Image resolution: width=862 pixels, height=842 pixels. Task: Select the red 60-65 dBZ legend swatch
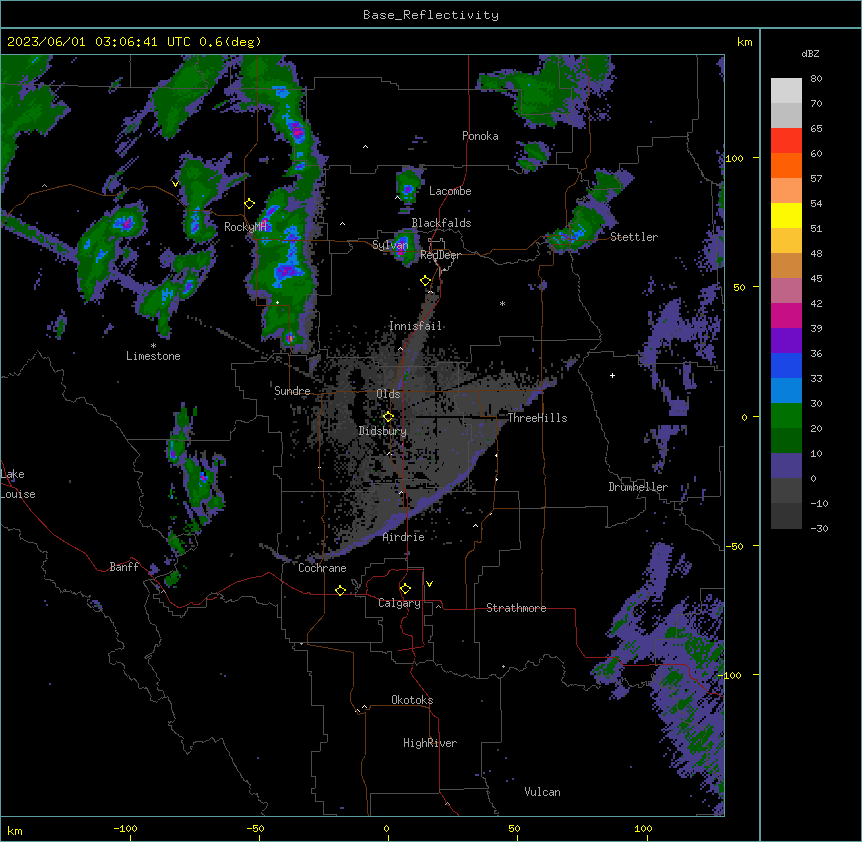[x=786, y=141]
